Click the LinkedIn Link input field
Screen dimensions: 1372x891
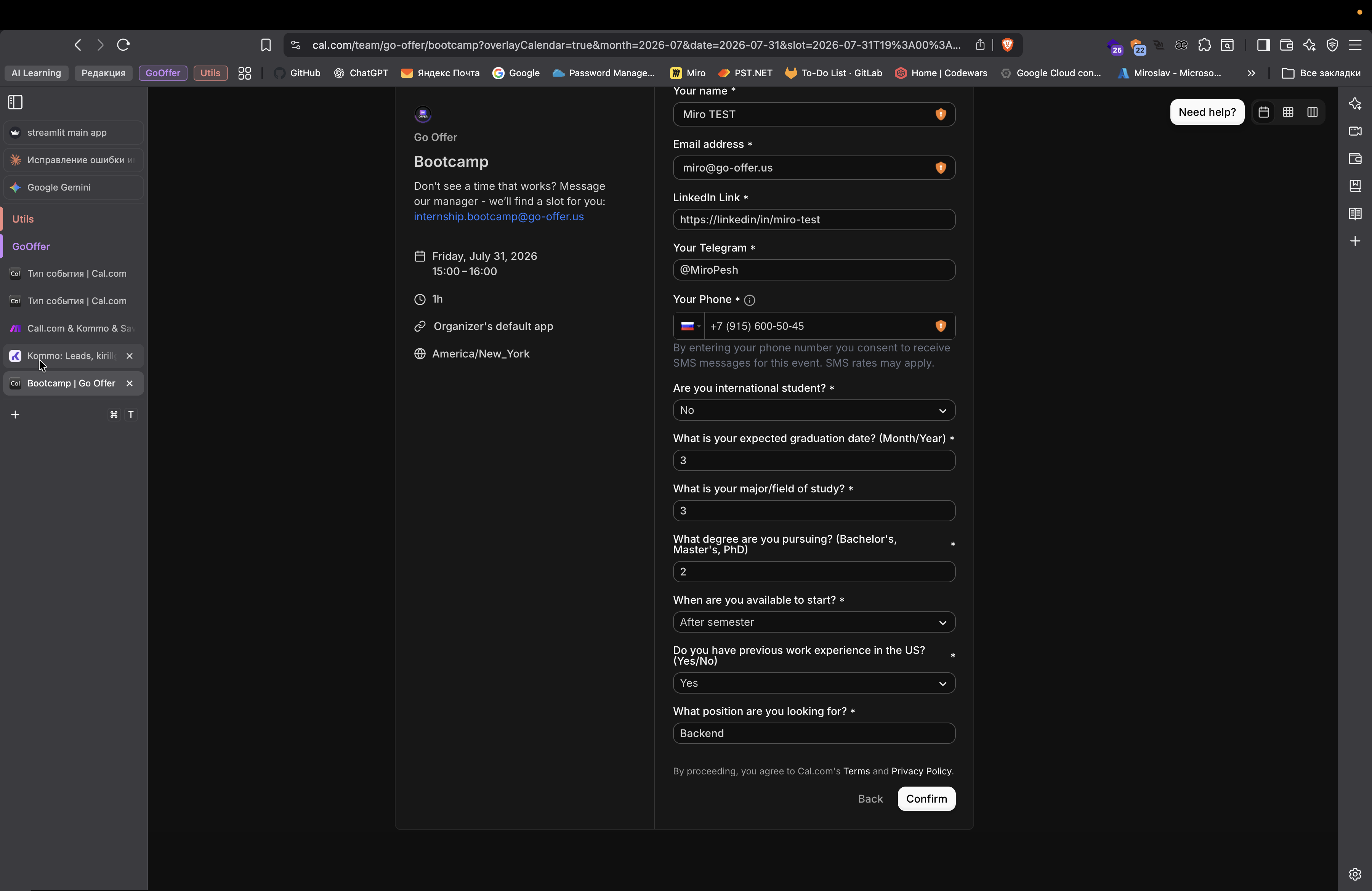pyautogui.click(x=813, y=220)
